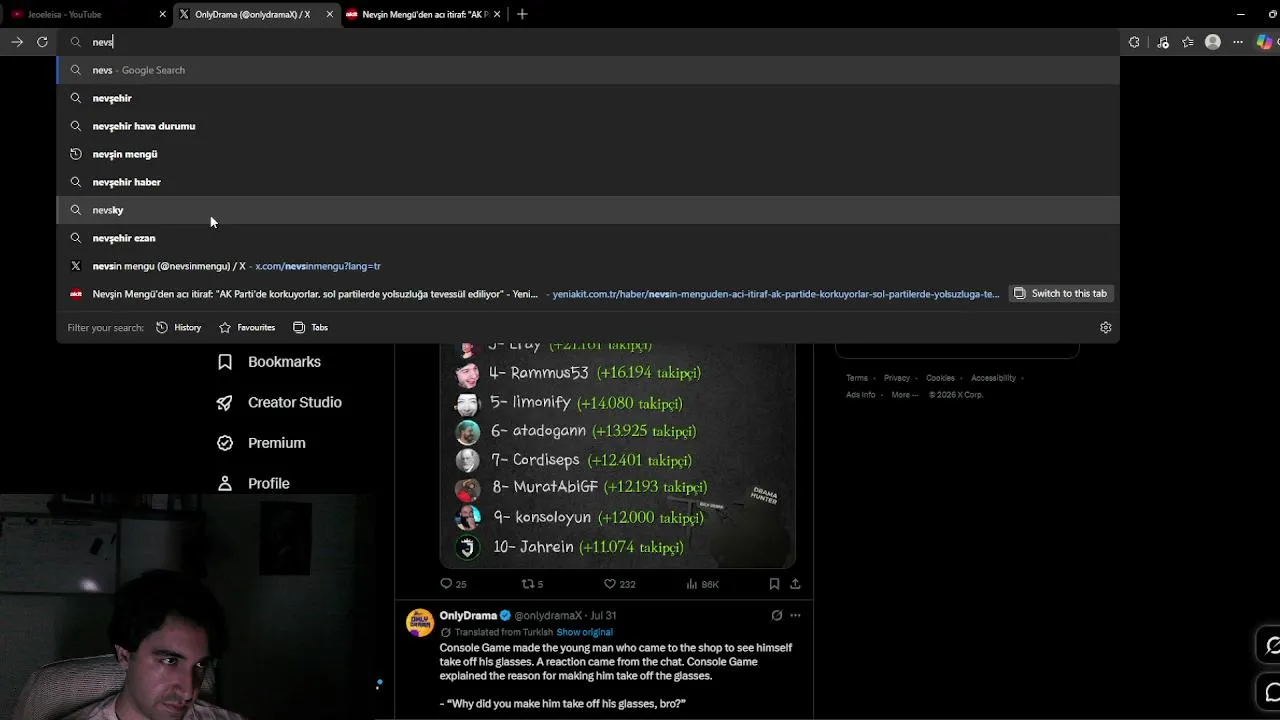Switch to the Jeoeleisa YouTube tab

click(x=88, y=14)
